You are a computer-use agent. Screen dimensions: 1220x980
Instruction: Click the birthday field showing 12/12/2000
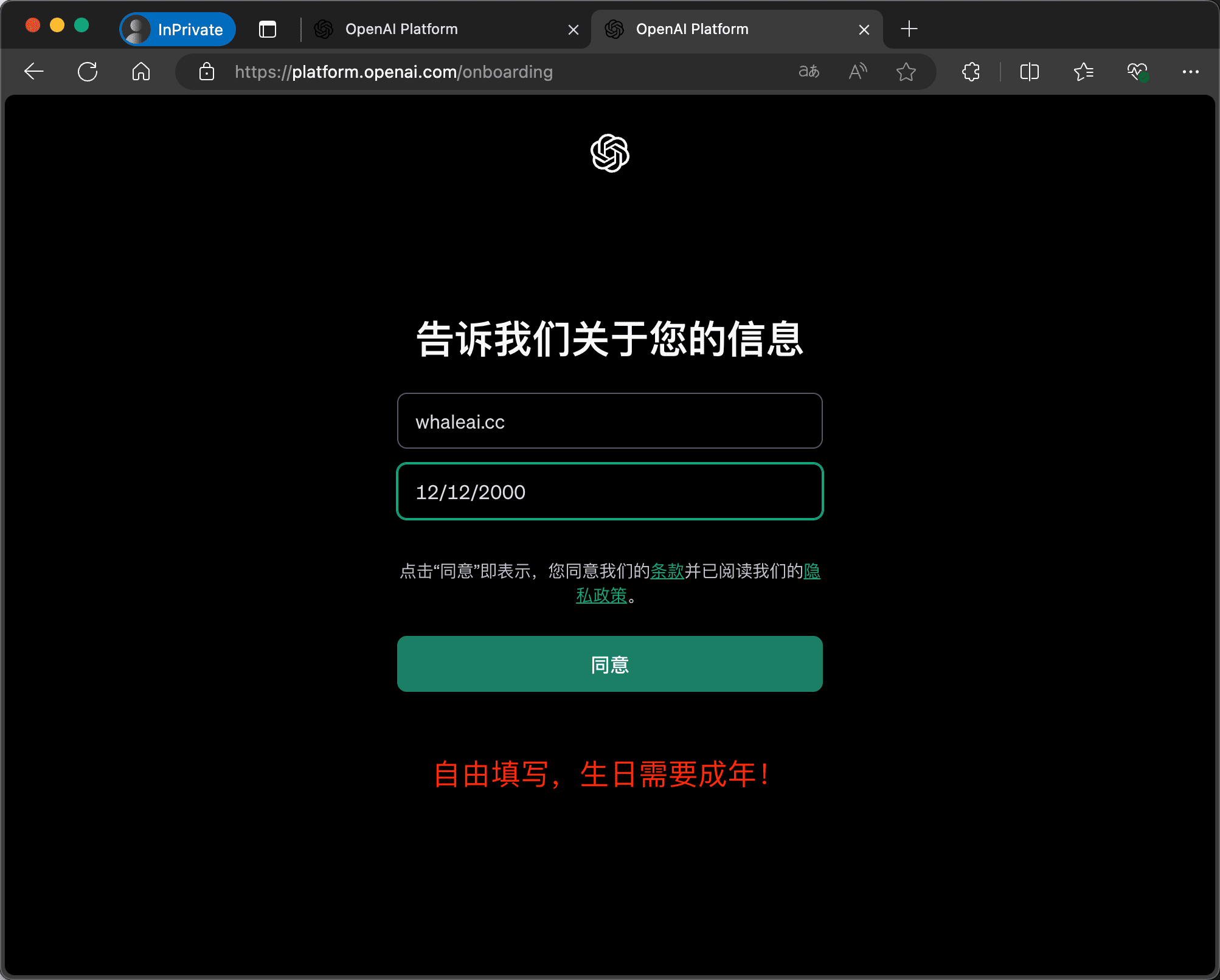coord(610,491)
